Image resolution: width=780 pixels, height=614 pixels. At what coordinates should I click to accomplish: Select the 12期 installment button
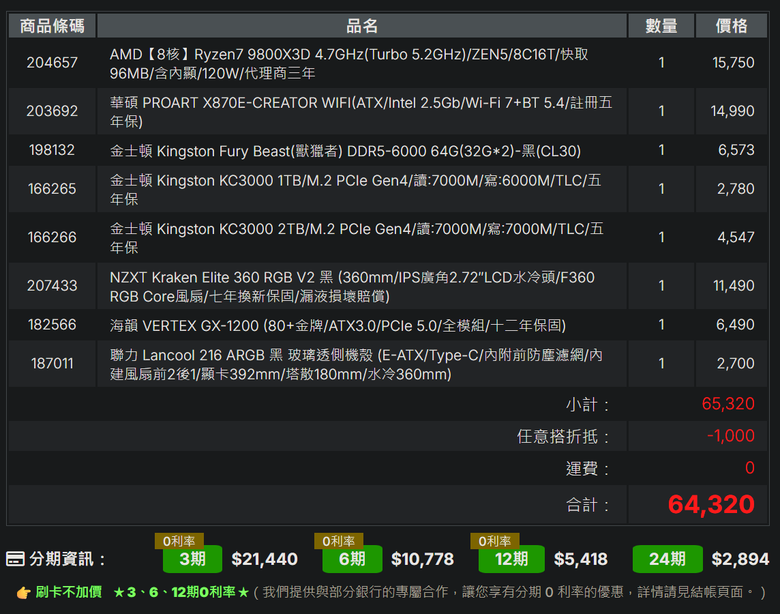tap(511, 559)
